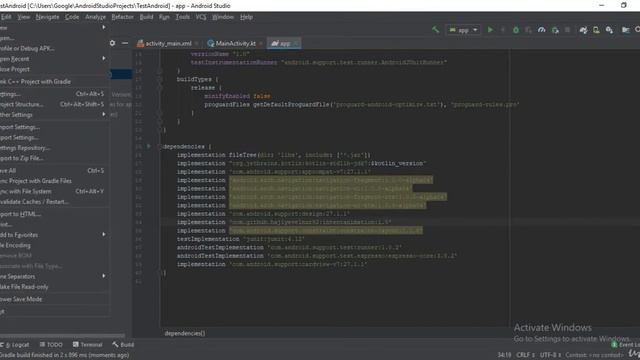Run the app with green play icon
The width and height of the screenshot is (640, 360).
pyautogui.click(x=490, y=30)
